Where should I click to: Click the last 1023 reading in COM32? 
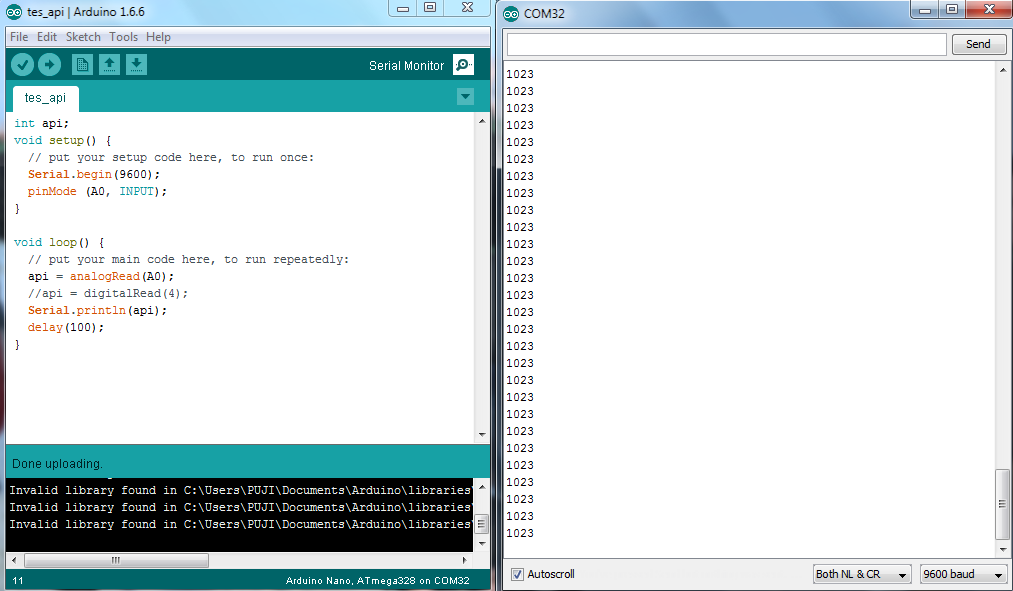(519, 534)
